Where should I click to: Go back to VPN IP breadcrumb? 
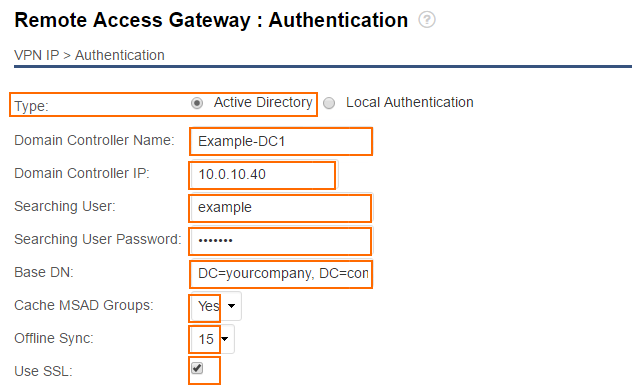[x=37, y=55]
